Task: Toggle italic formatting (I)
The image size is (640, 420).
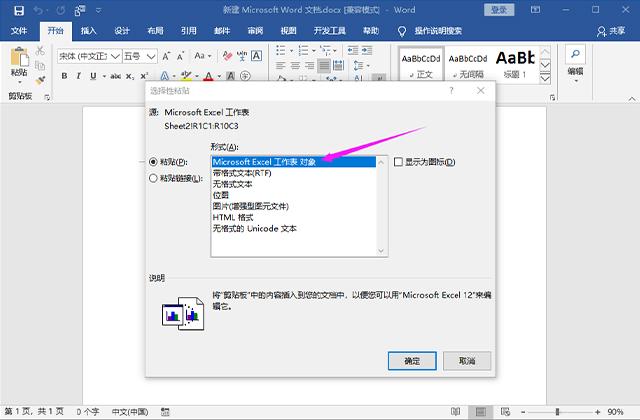Action: [78, 76]
